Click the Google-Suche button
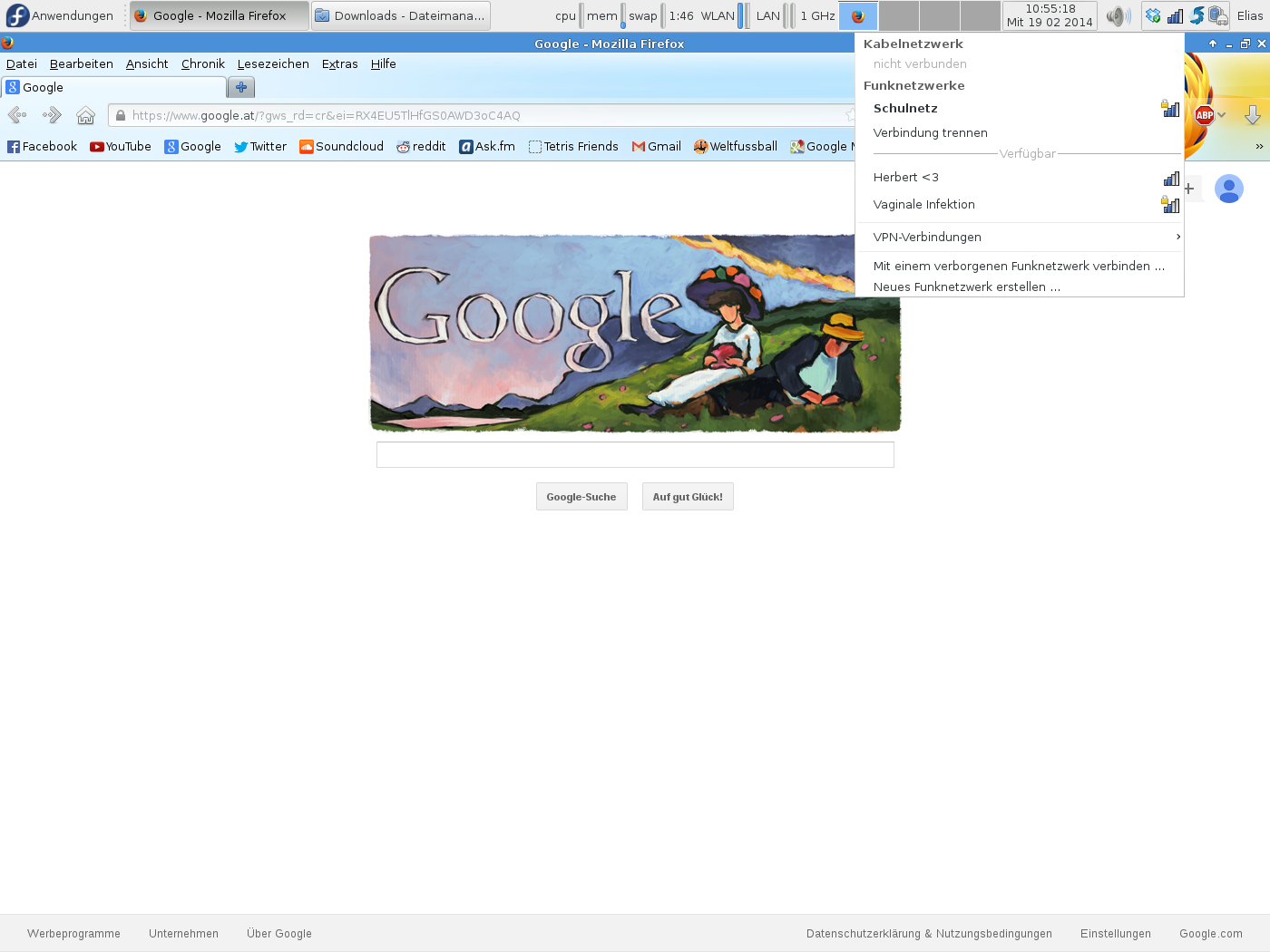The width and height of the screenshot is (1270, 952). tap(581, 497)
